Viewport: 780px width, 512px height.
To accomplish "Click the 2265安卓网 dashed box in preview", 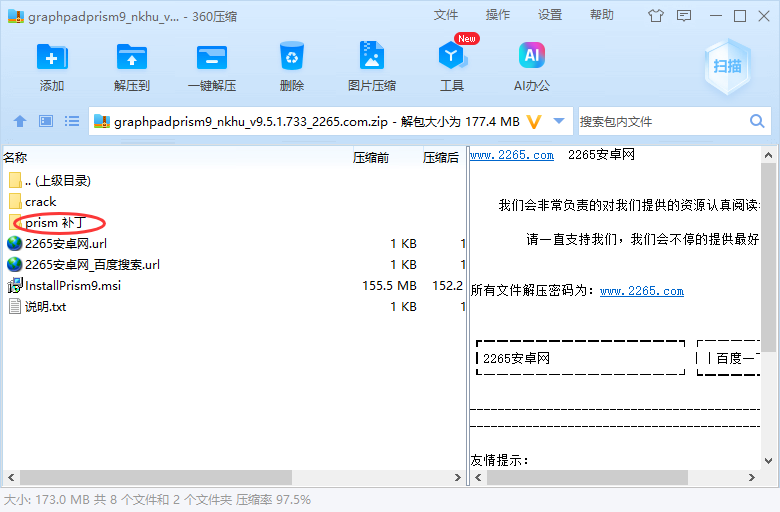I will coord(581,358).
